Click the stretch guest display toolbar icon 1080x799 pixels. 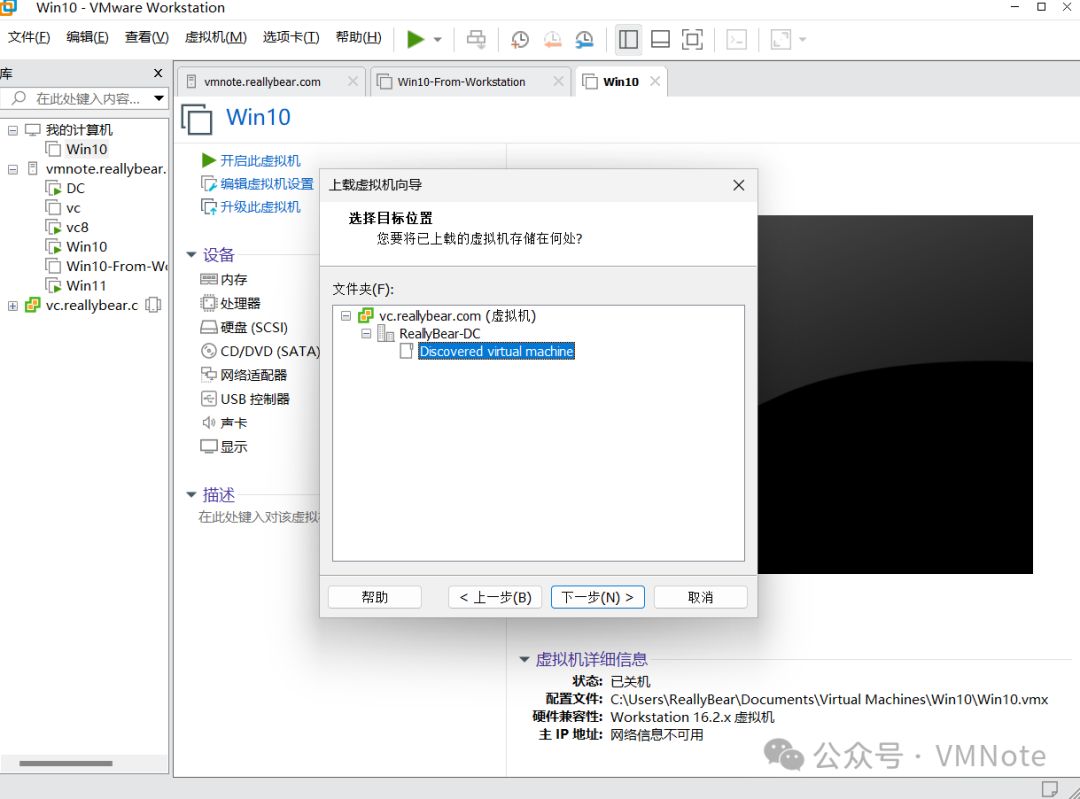780,39
